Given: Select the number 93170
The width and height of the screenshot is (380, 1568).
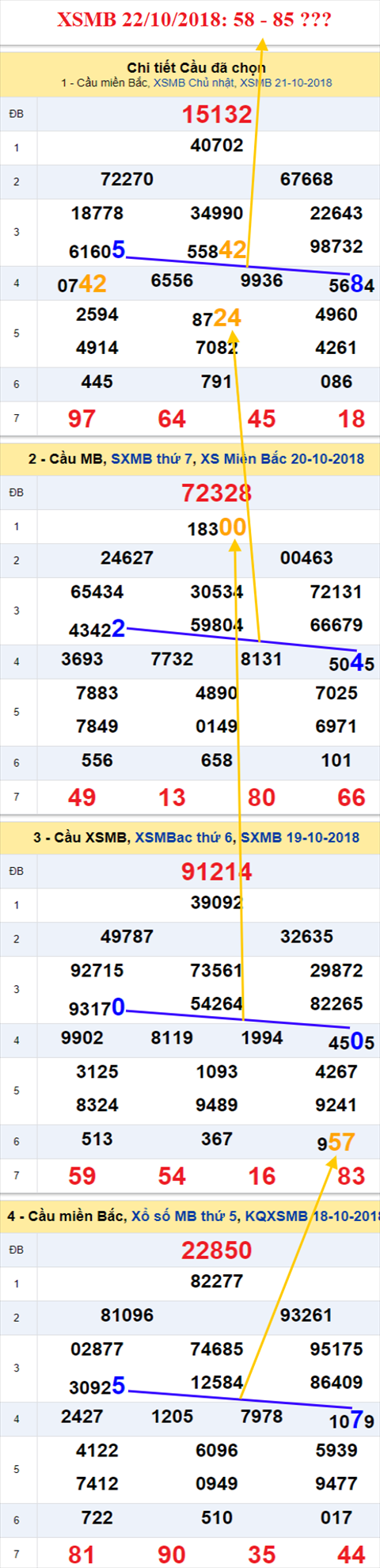Looking at the screenshot, I should [x=97, y=1007].
